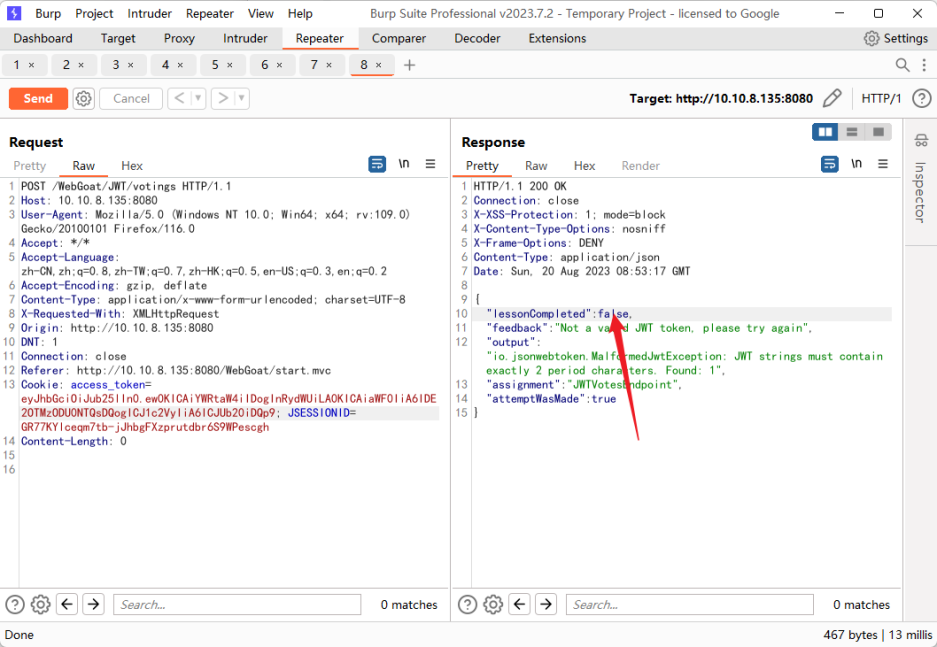Switch to the Intruder tool tab
The image size is (937, 647).
tap(245, 38)
